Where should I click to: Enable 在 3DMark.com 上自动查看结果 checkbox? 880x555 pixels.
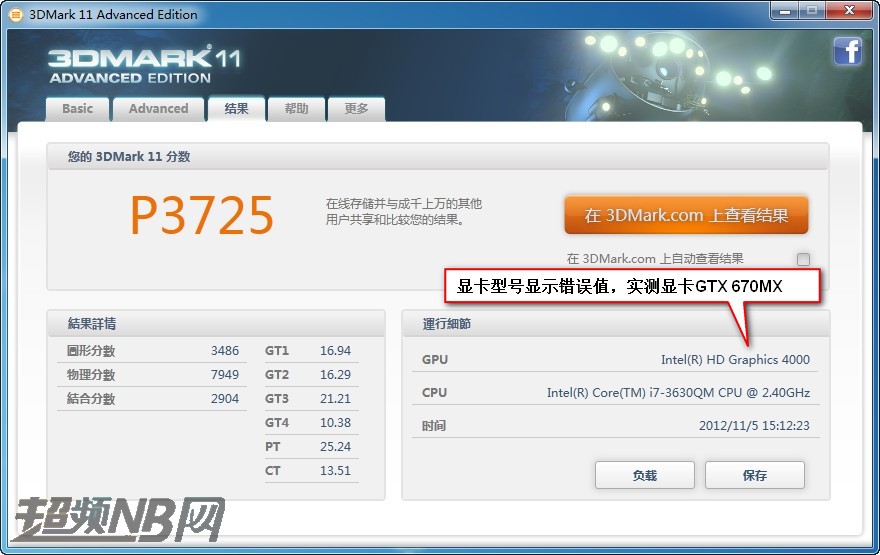pyautogui.click(x=803, y=259)
